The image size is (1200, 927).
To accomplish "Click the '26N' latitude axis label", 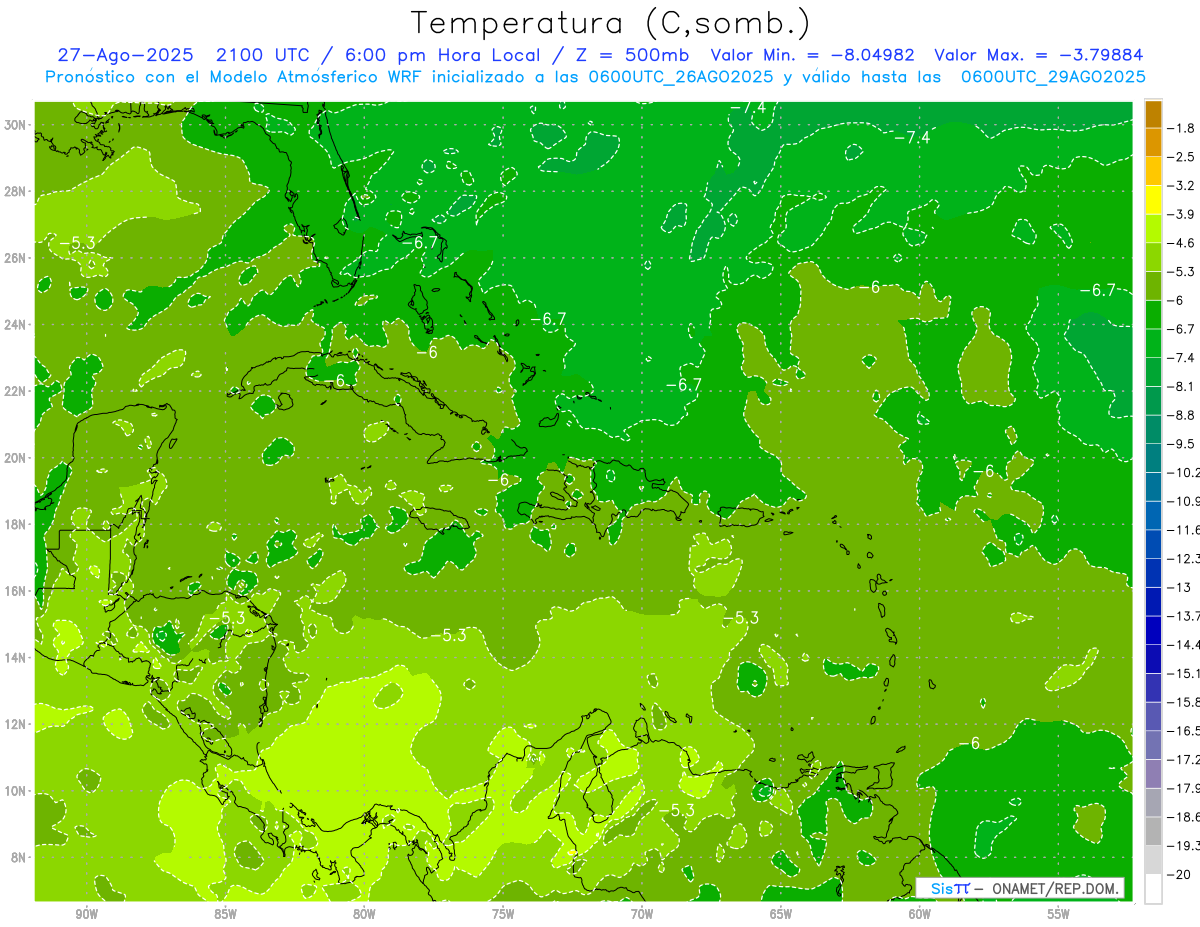I will (15, 258).
